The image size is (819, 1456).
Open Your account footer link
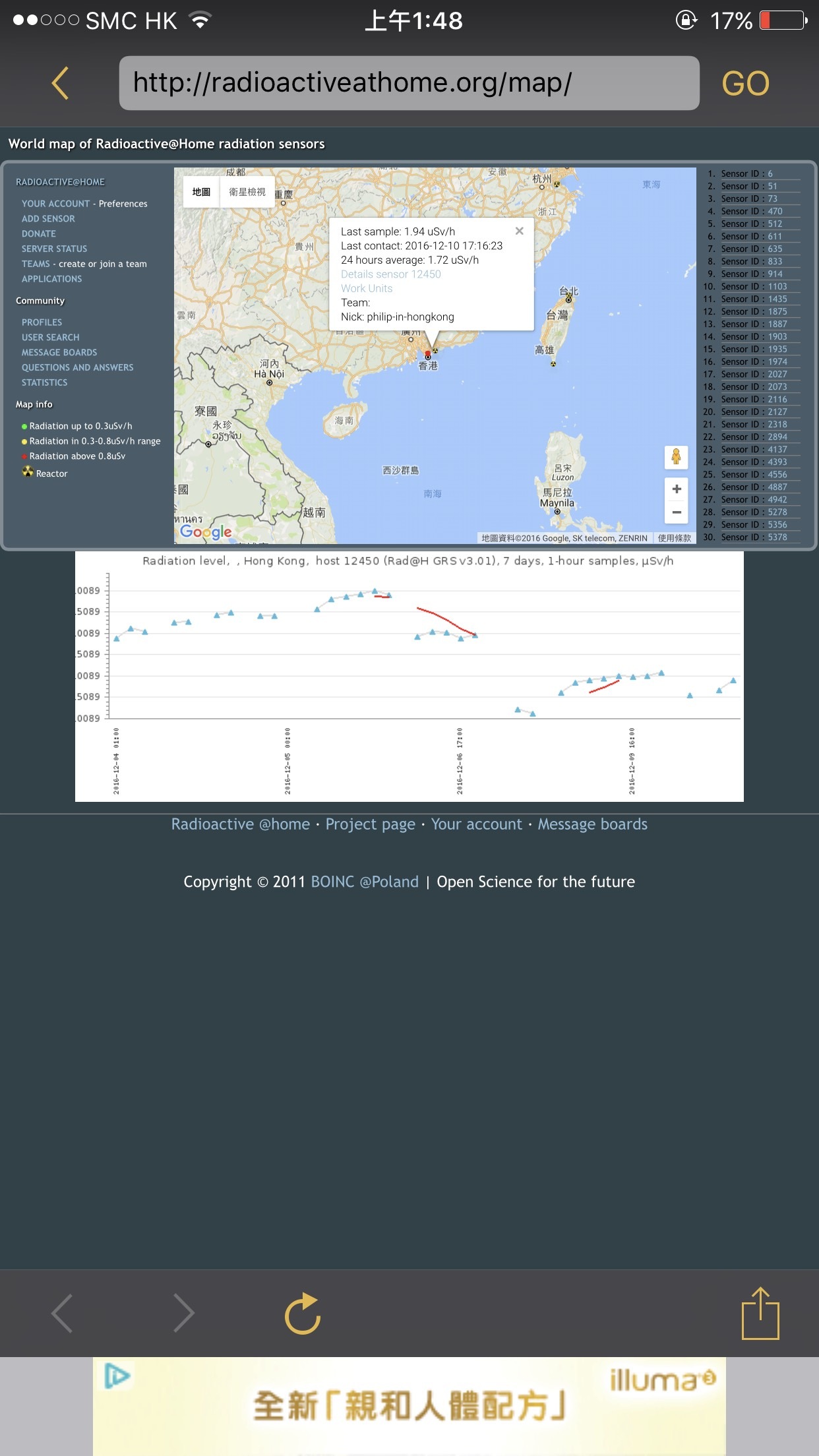click(477, 824)
